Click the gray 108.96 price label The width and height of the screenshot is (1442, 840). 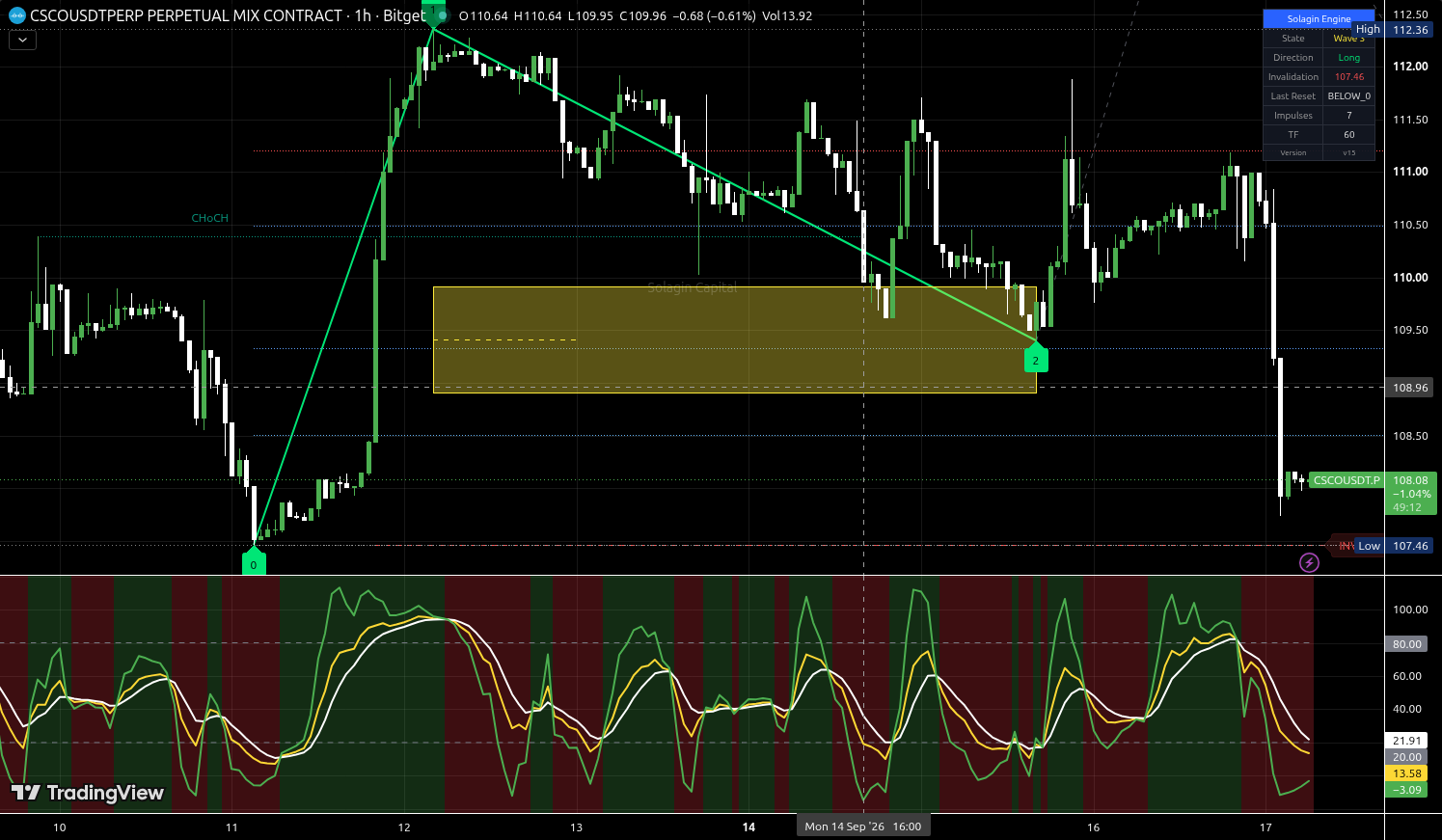click(x=1410, y=388)
